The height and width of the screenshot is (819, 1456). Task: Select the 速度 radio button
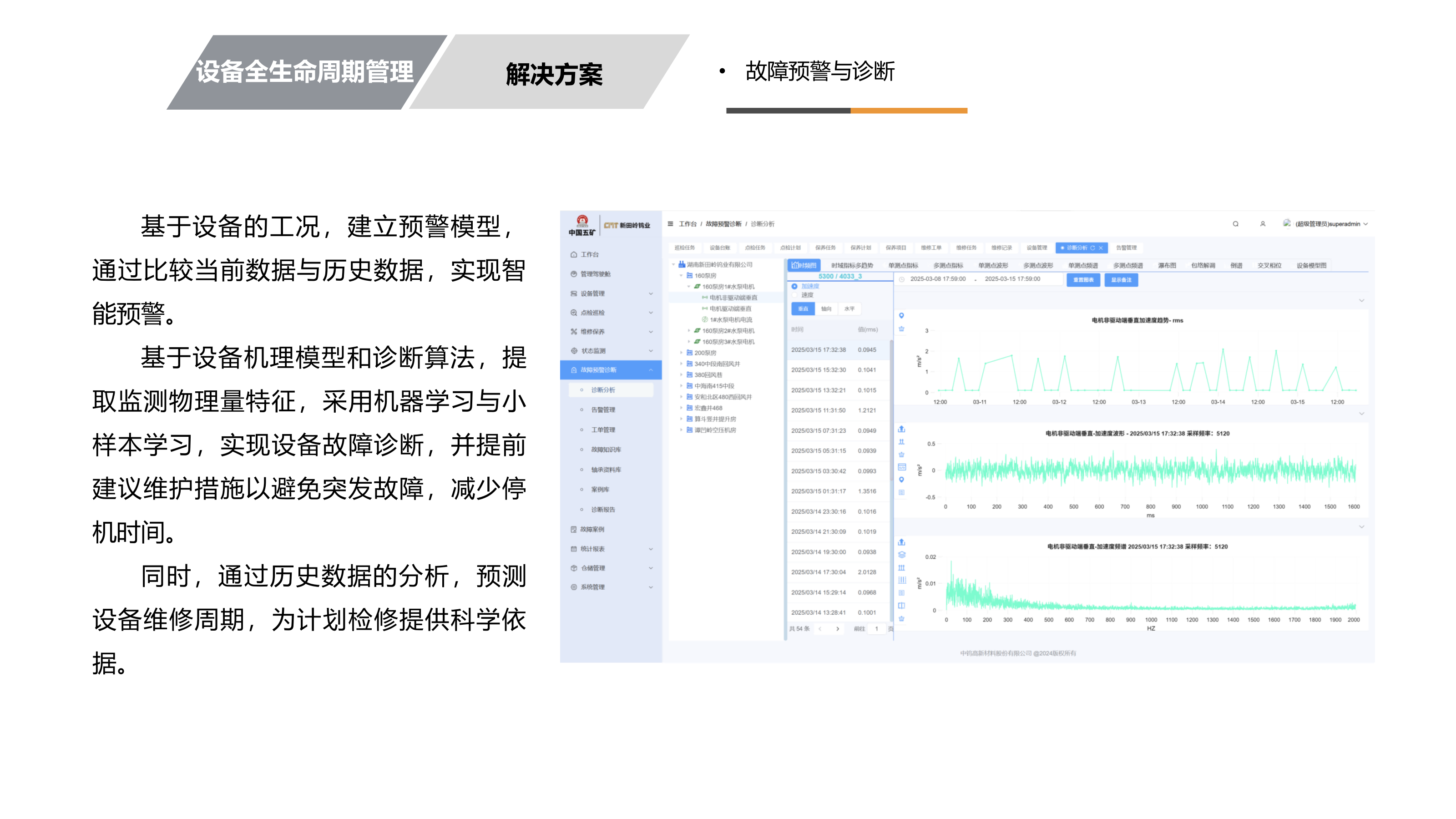tap(795, 295)
